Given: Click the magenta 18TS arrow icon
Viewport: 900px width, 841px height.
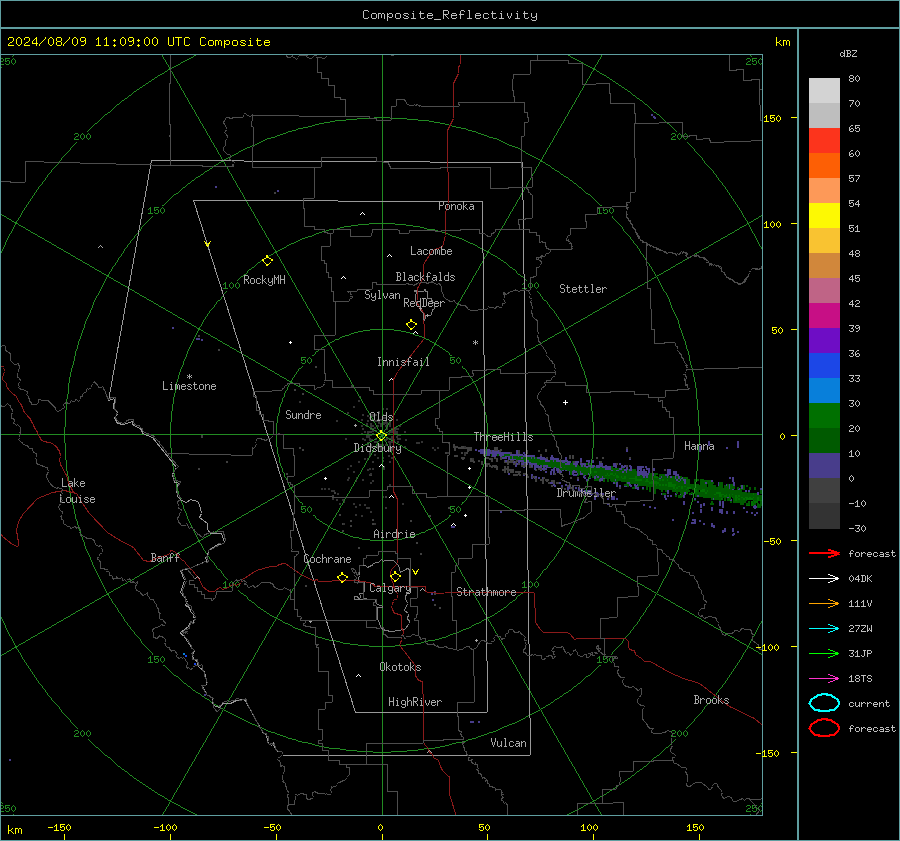Looking at the screenshot, I should (824, 679).
